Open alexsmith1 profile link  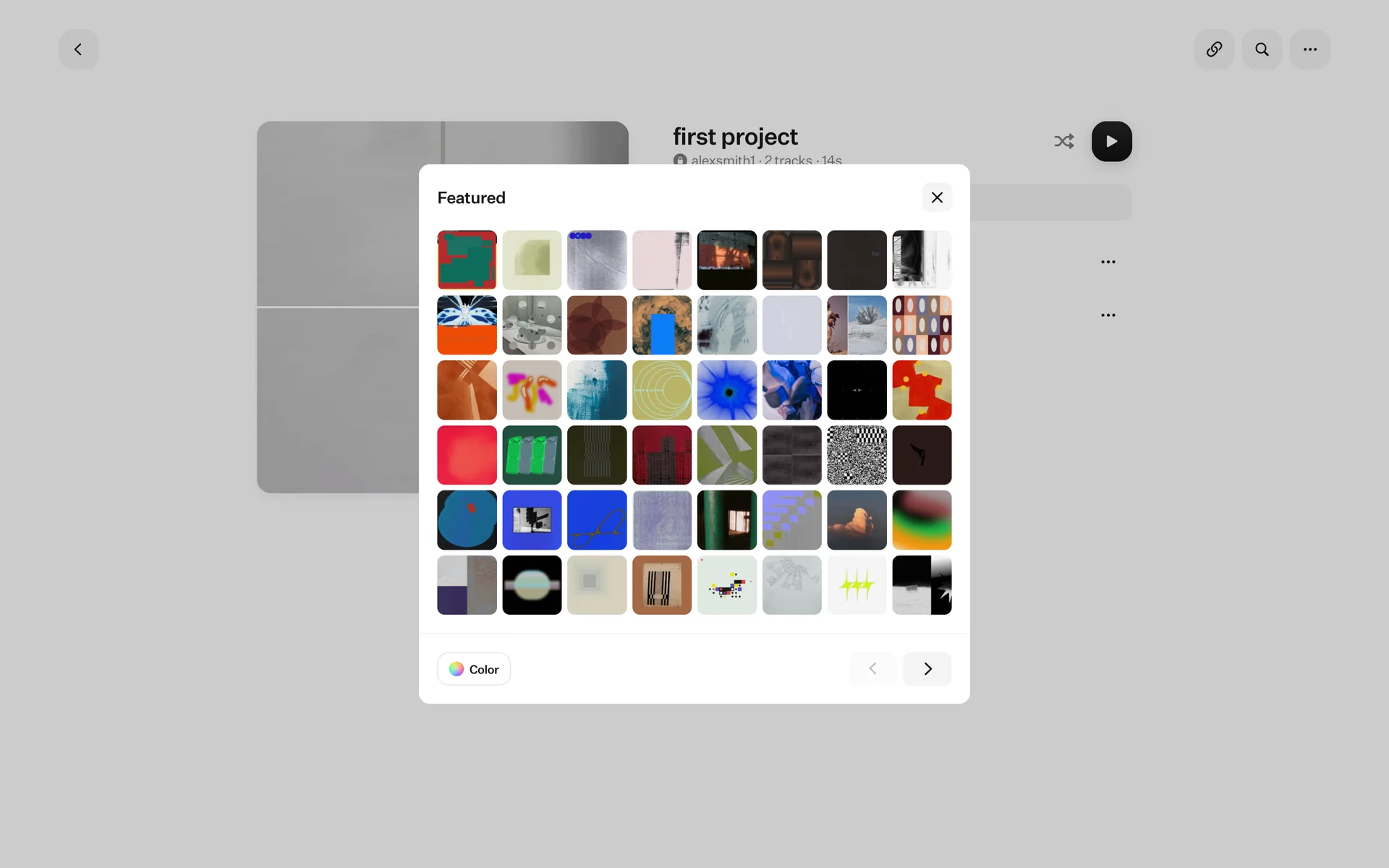click(722, 160)
